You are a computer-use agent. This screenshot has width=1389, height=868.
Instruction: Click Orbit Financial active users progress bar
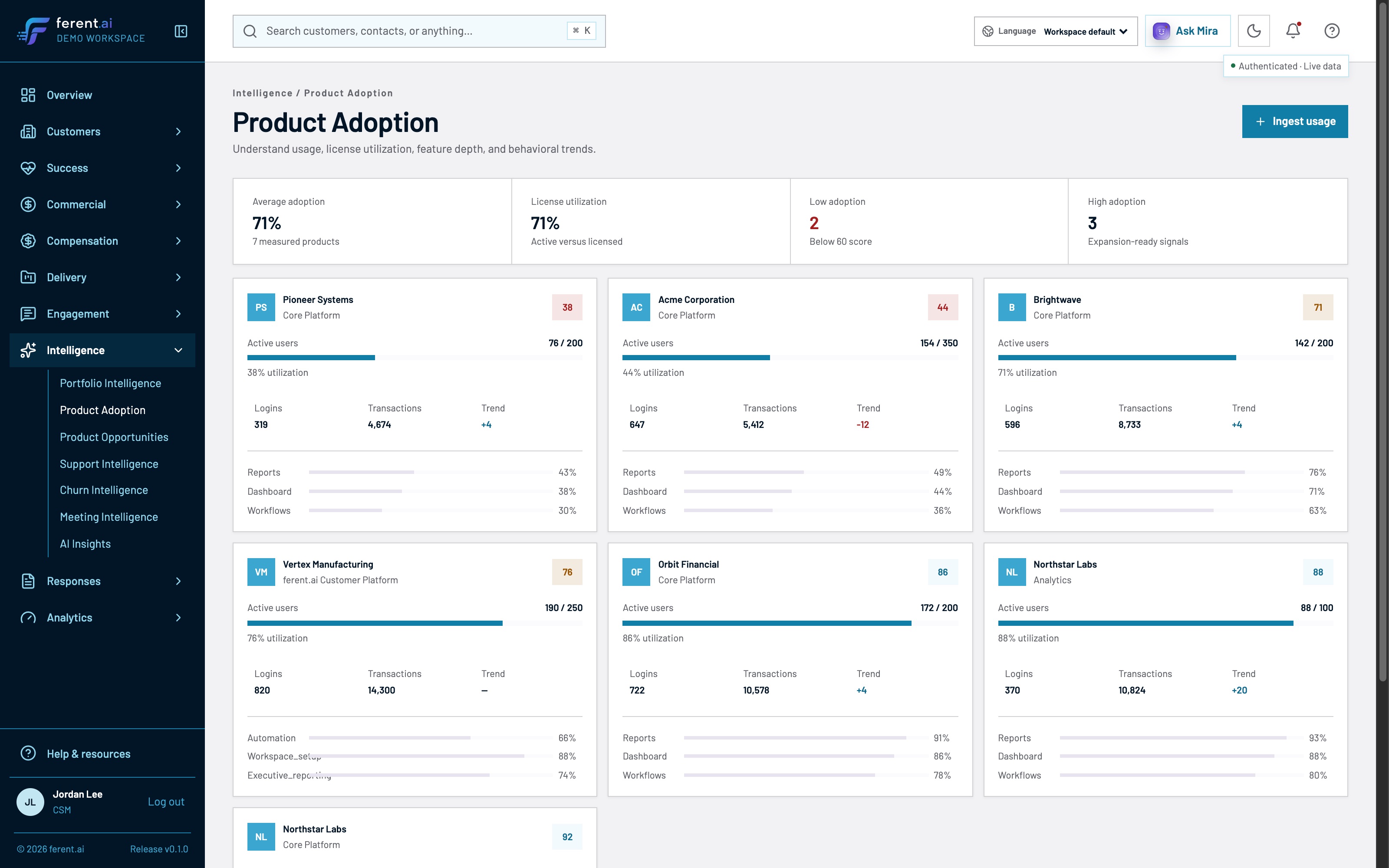click(790, 623)
